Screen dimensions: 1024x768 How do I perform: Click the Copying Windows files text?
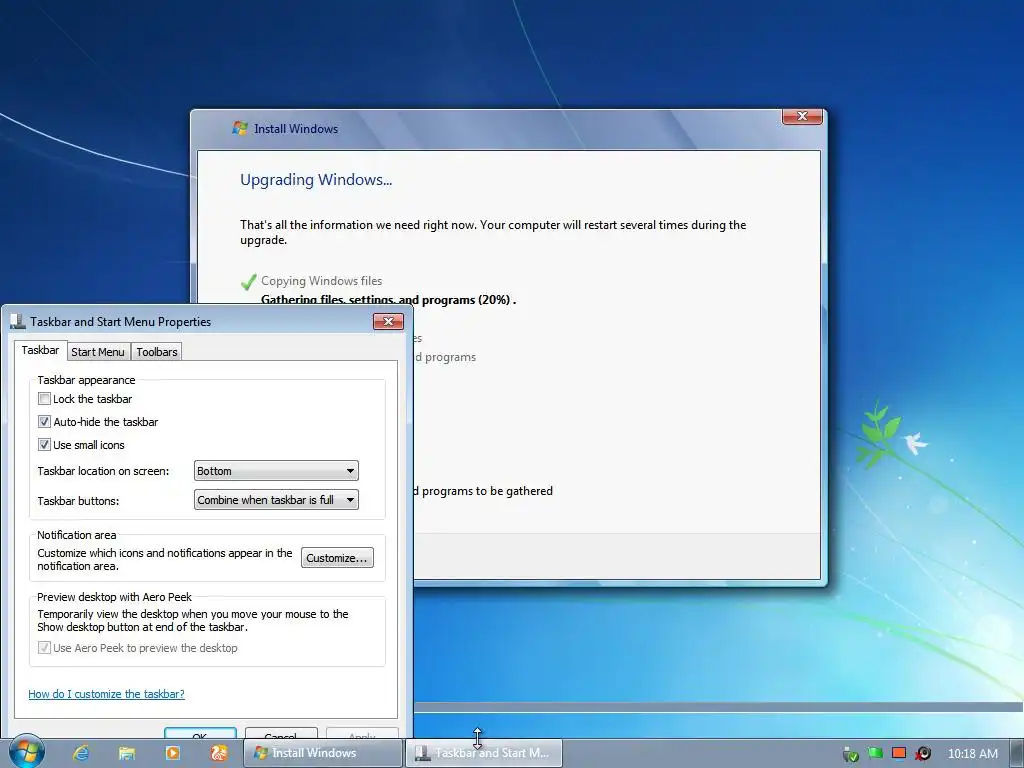tap(321, 281)
